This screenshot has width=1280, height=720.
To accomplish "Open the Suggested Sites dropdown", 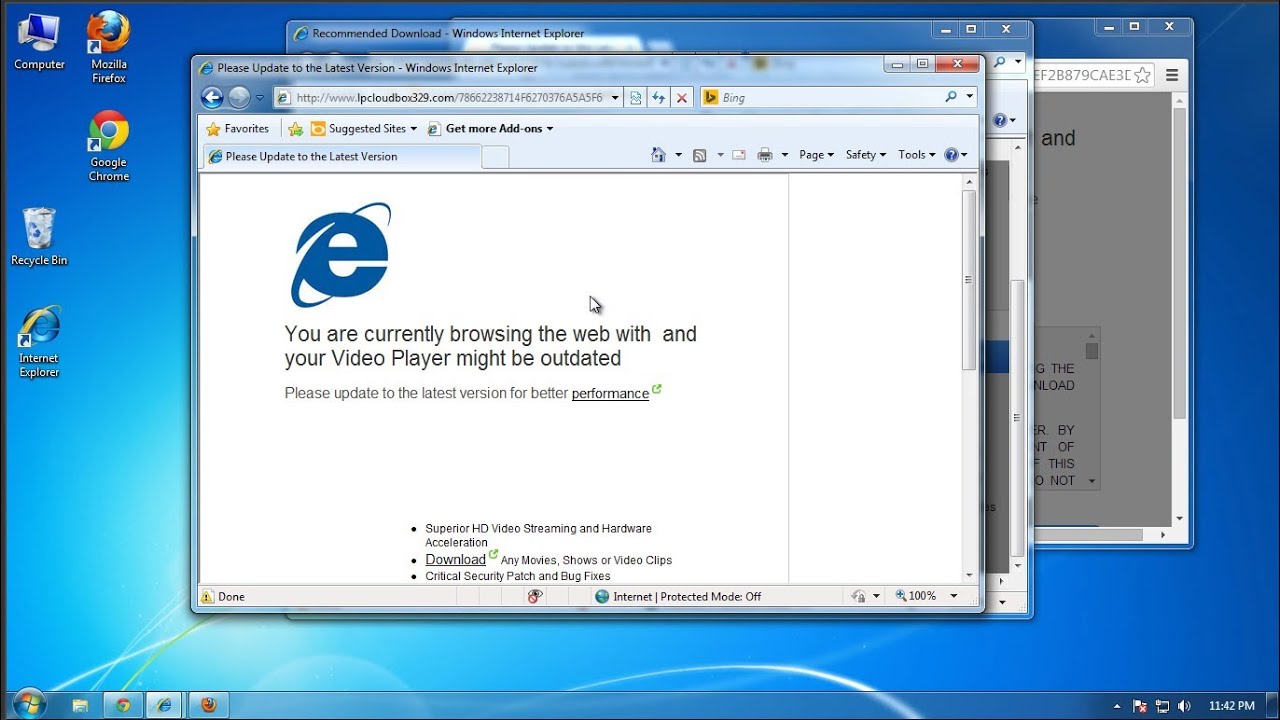I will pos(364,128).
